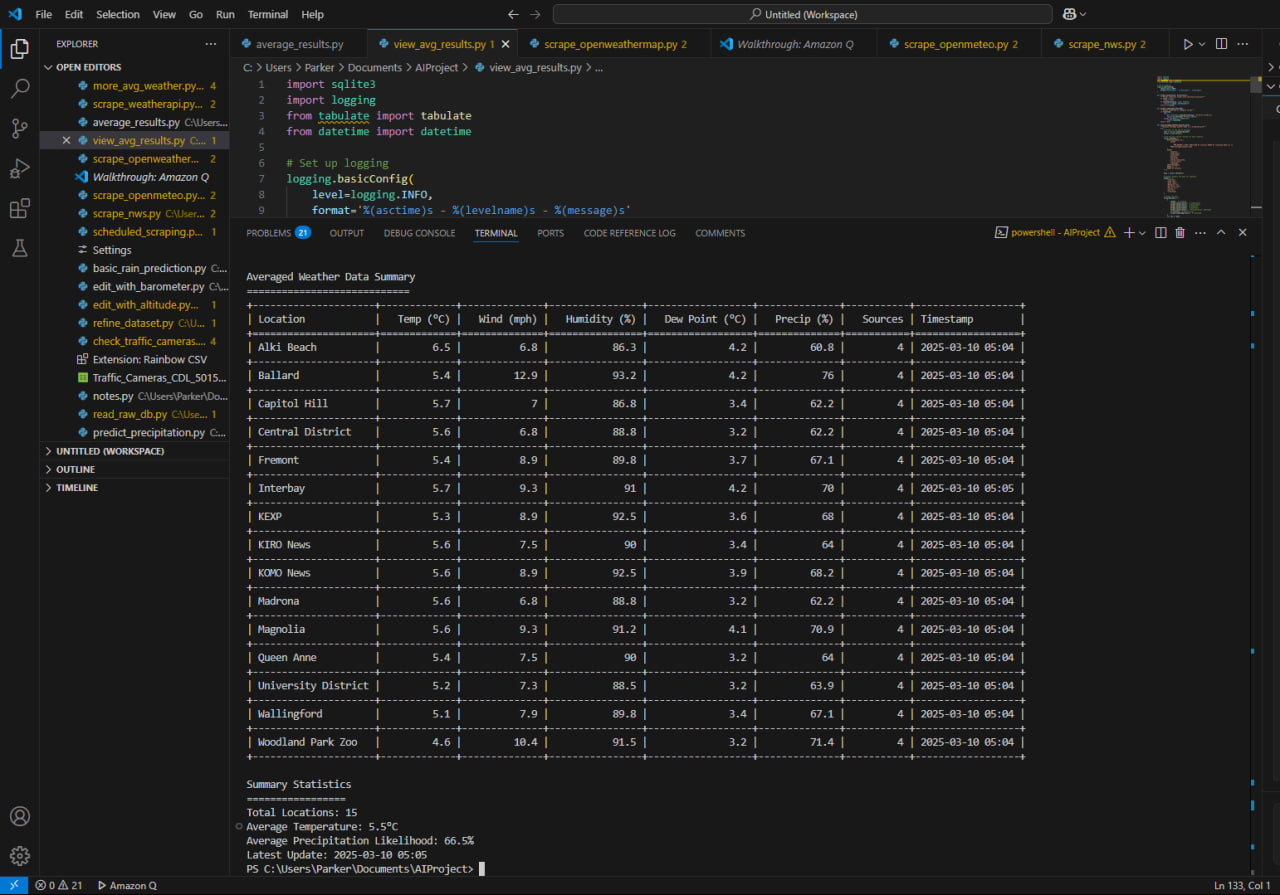Screen dimensions: 1280x895
Task: Open the Source Control view
Action: tap(19, 128)
